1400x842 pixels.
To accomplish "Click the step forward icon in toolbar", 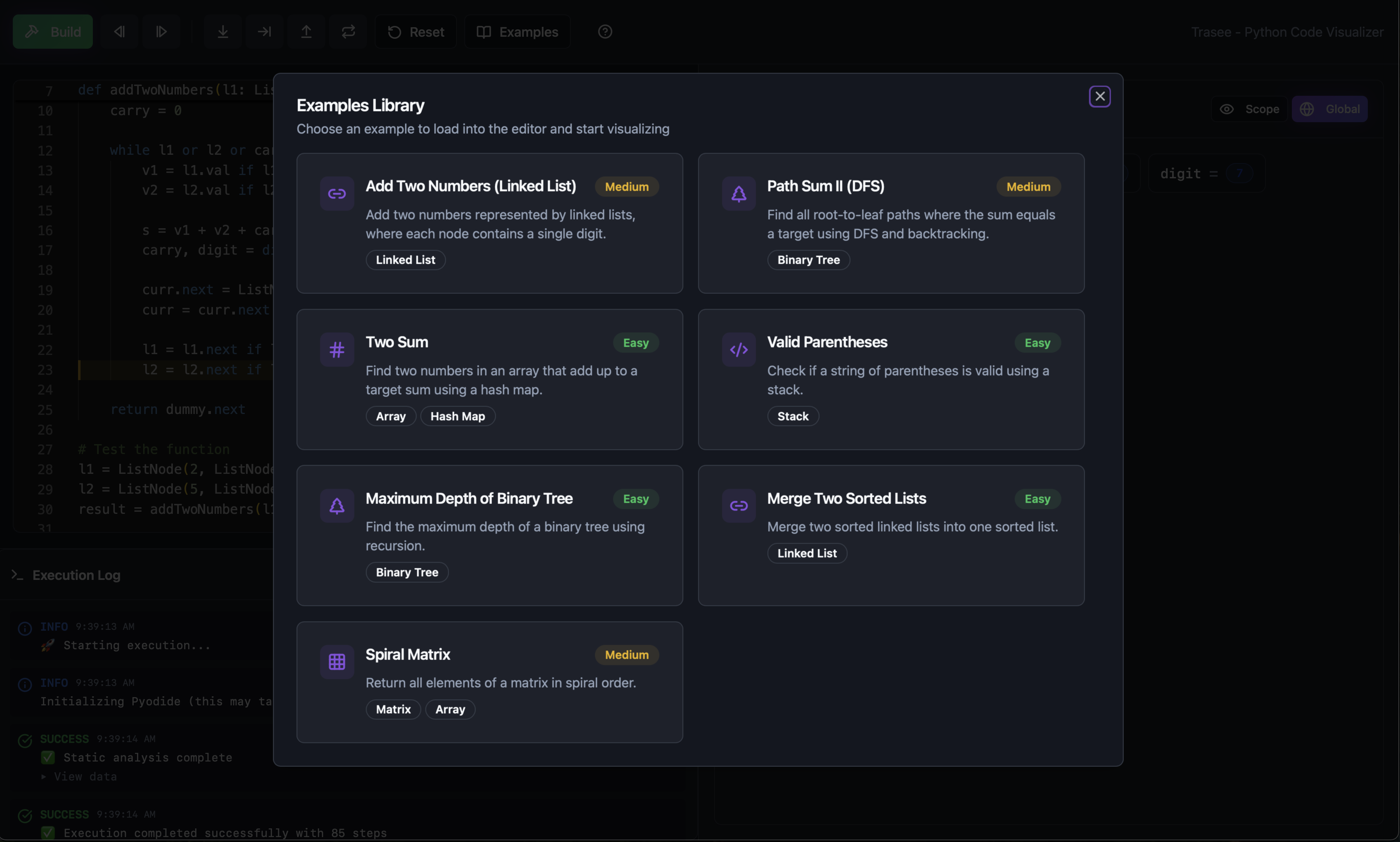I will 162,32.
